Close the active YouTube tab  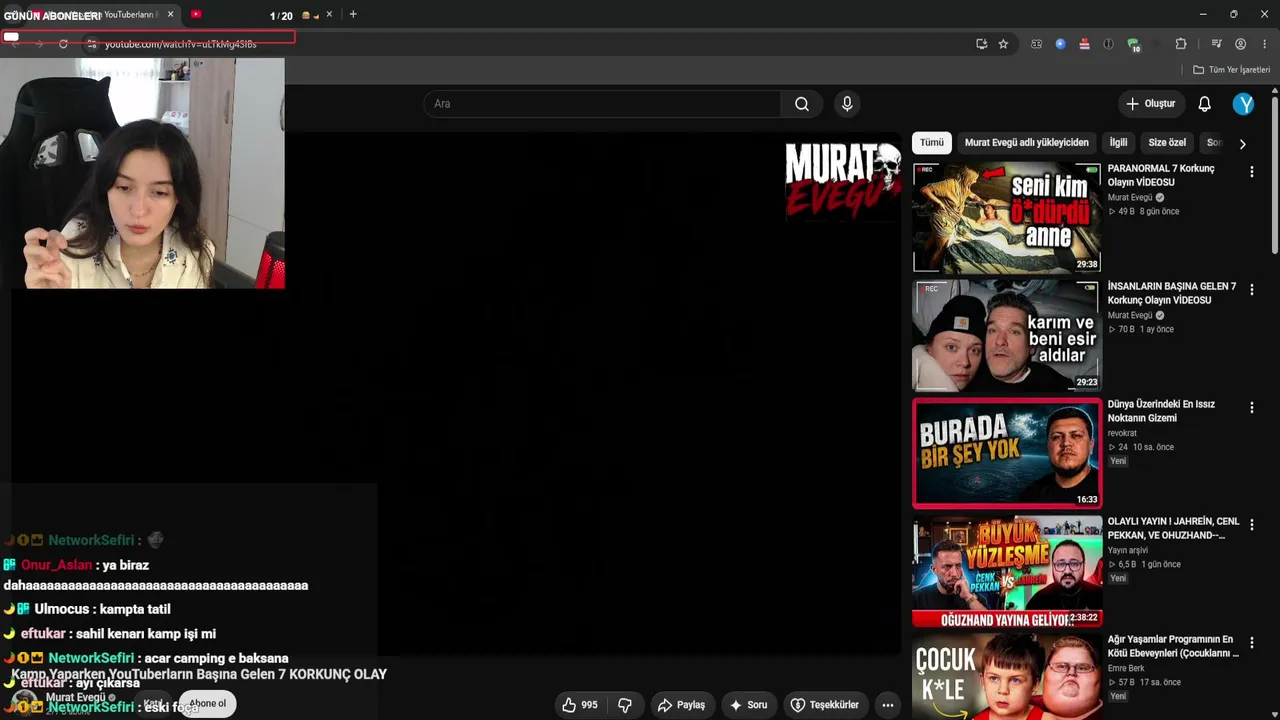170,15
